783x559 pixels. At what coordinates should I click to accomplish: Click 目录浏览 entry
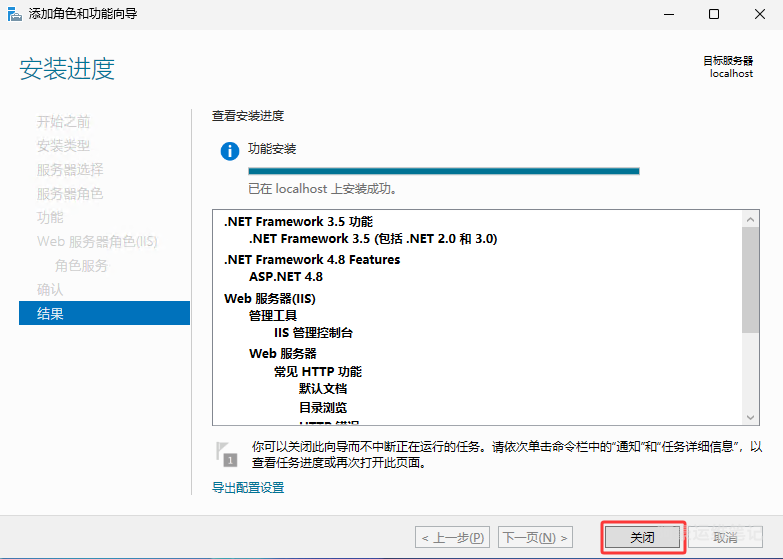pos(323,407)
